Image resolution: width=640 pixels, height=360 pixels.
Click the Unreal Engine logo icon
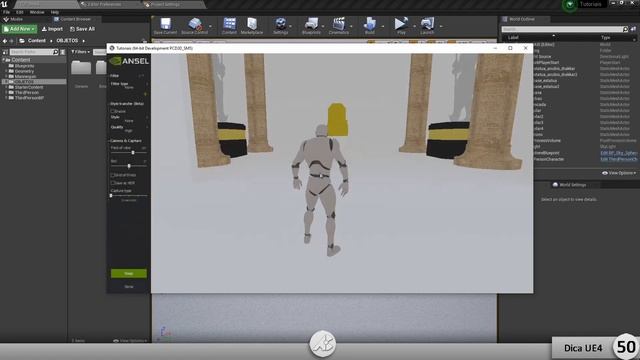pos(4,4)
